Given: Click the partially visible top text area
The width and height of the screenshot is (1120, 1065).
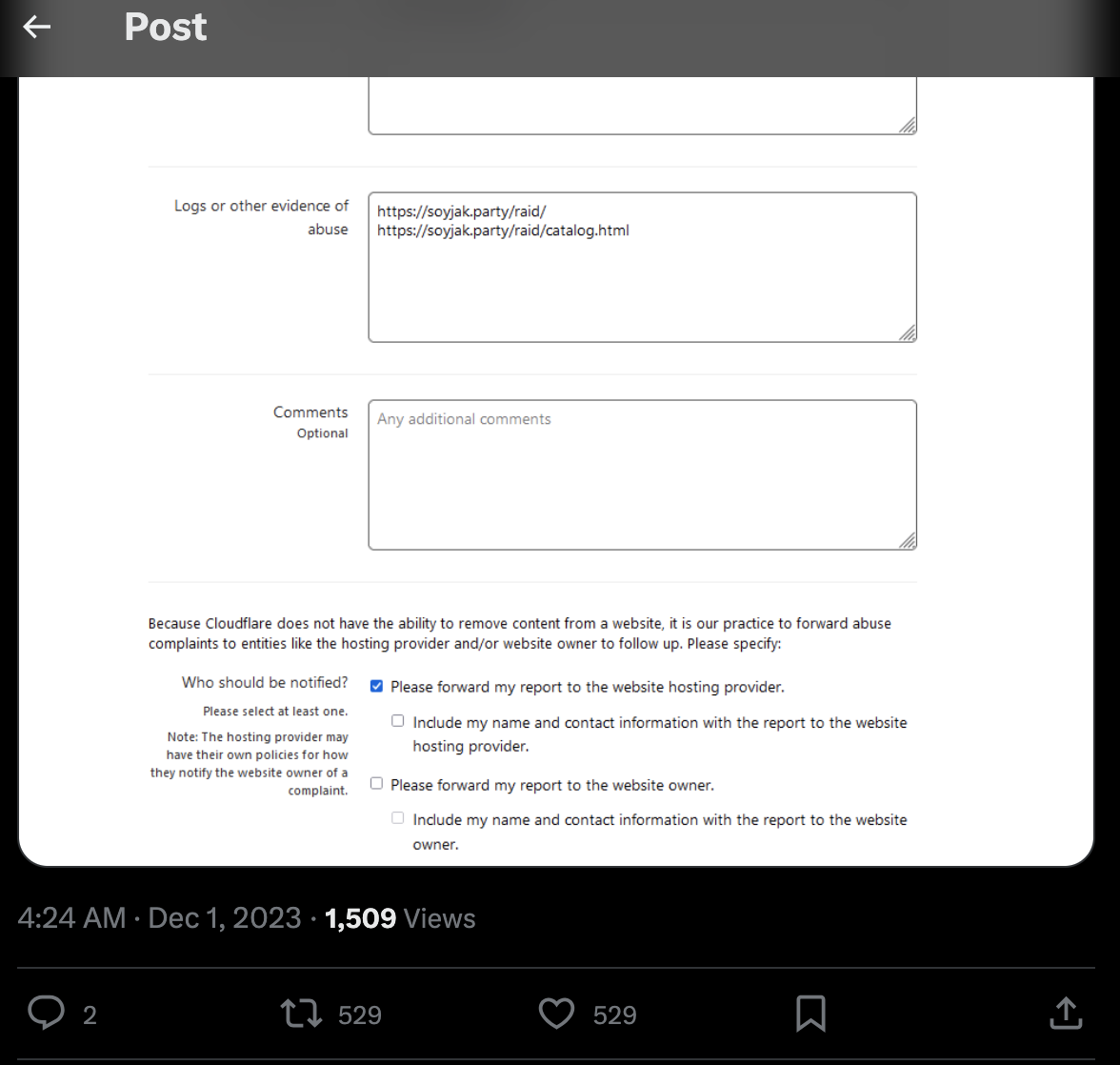Looking at the screenshot, I should click(642, 105).
